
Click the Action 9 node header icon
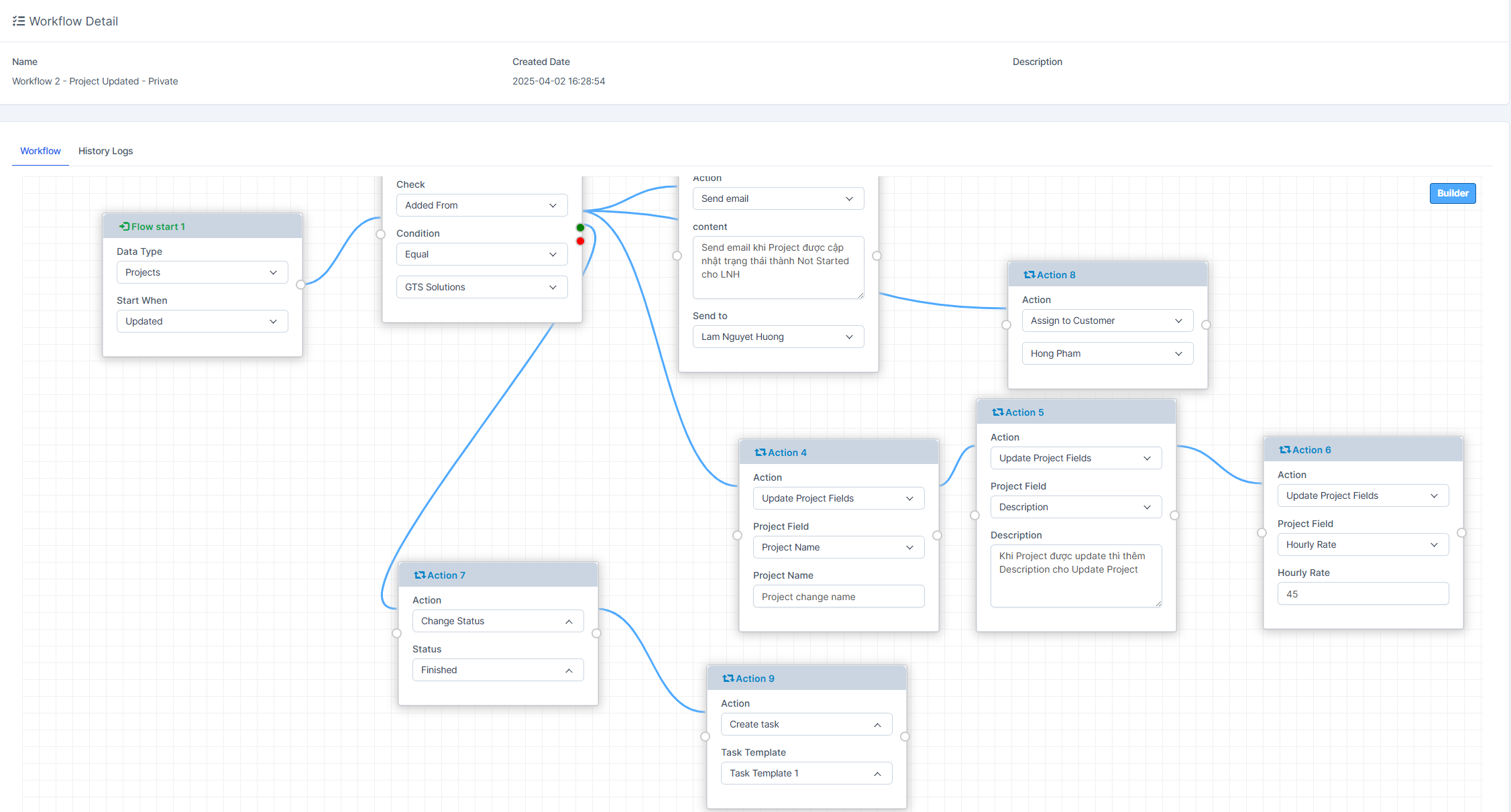(x=728, y=679)
